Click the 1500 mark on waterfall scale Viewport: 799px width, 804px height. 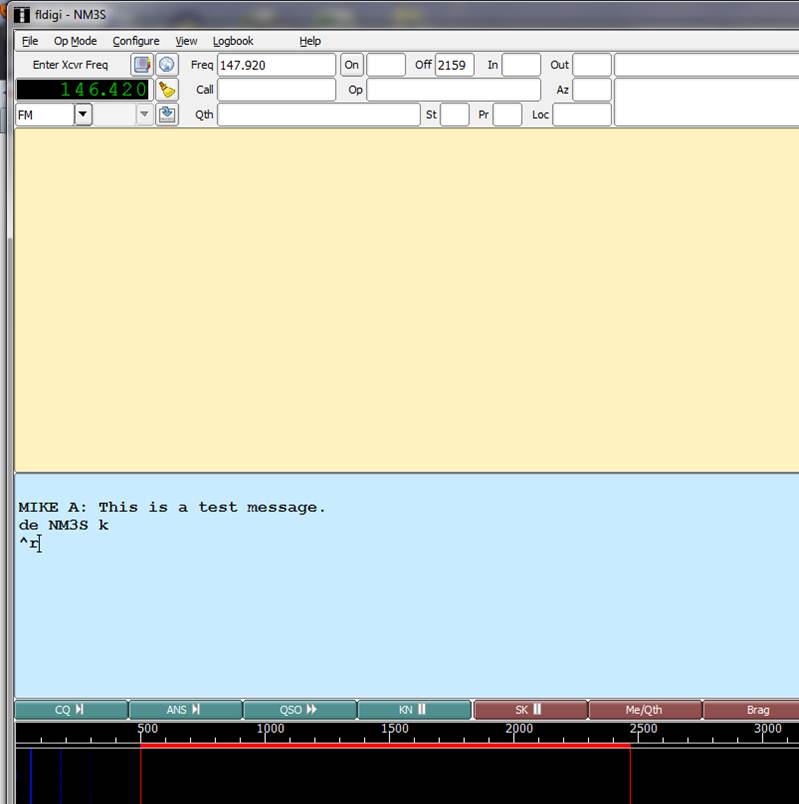[x=395, y=729]
